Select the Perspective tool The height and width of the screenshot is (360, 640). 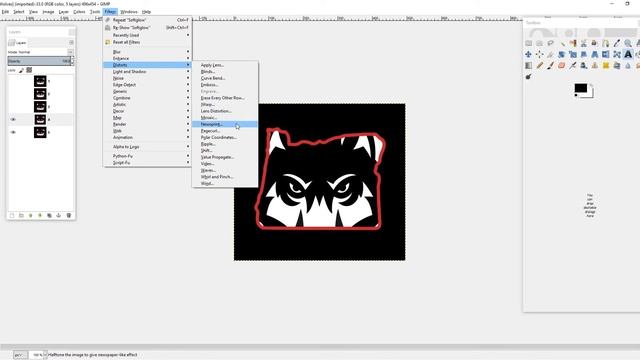coord(595,54)
